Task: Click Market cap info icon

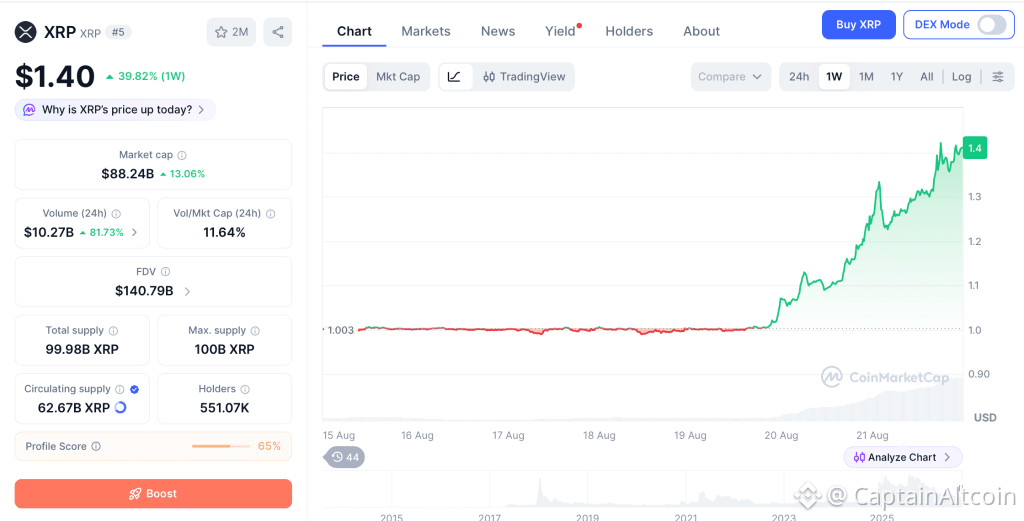Action: 182,155
